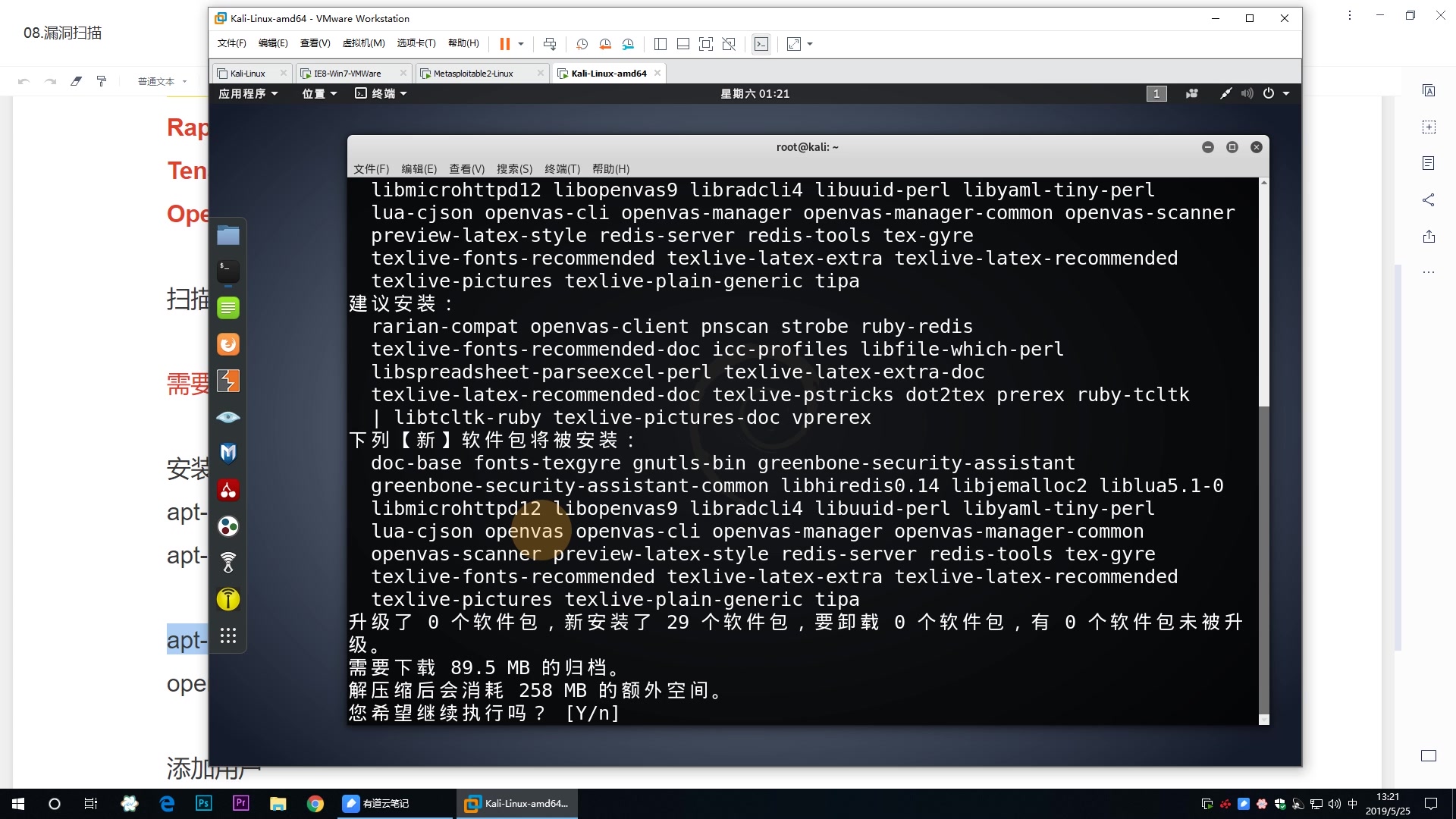Screen dimensions: 1456x819
Task: Open the green notes app in dock
Action: [228, 308]
